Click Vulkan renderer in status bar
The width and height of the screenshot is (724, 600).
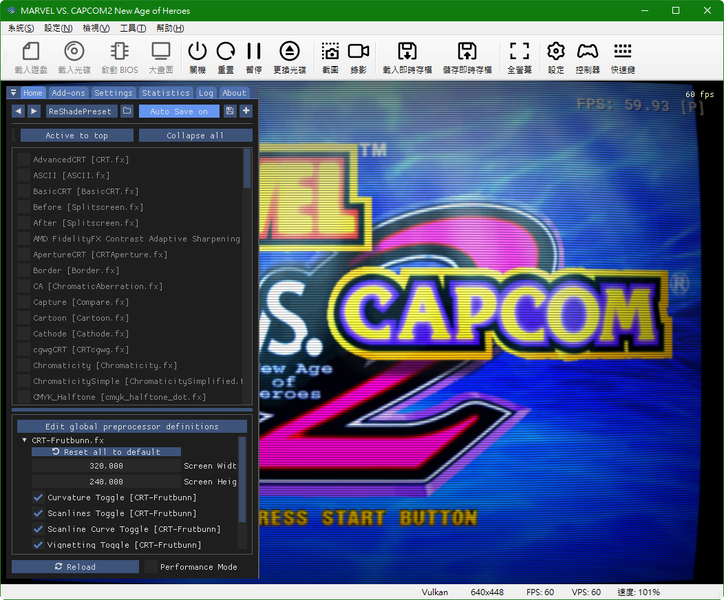point(434,592)
